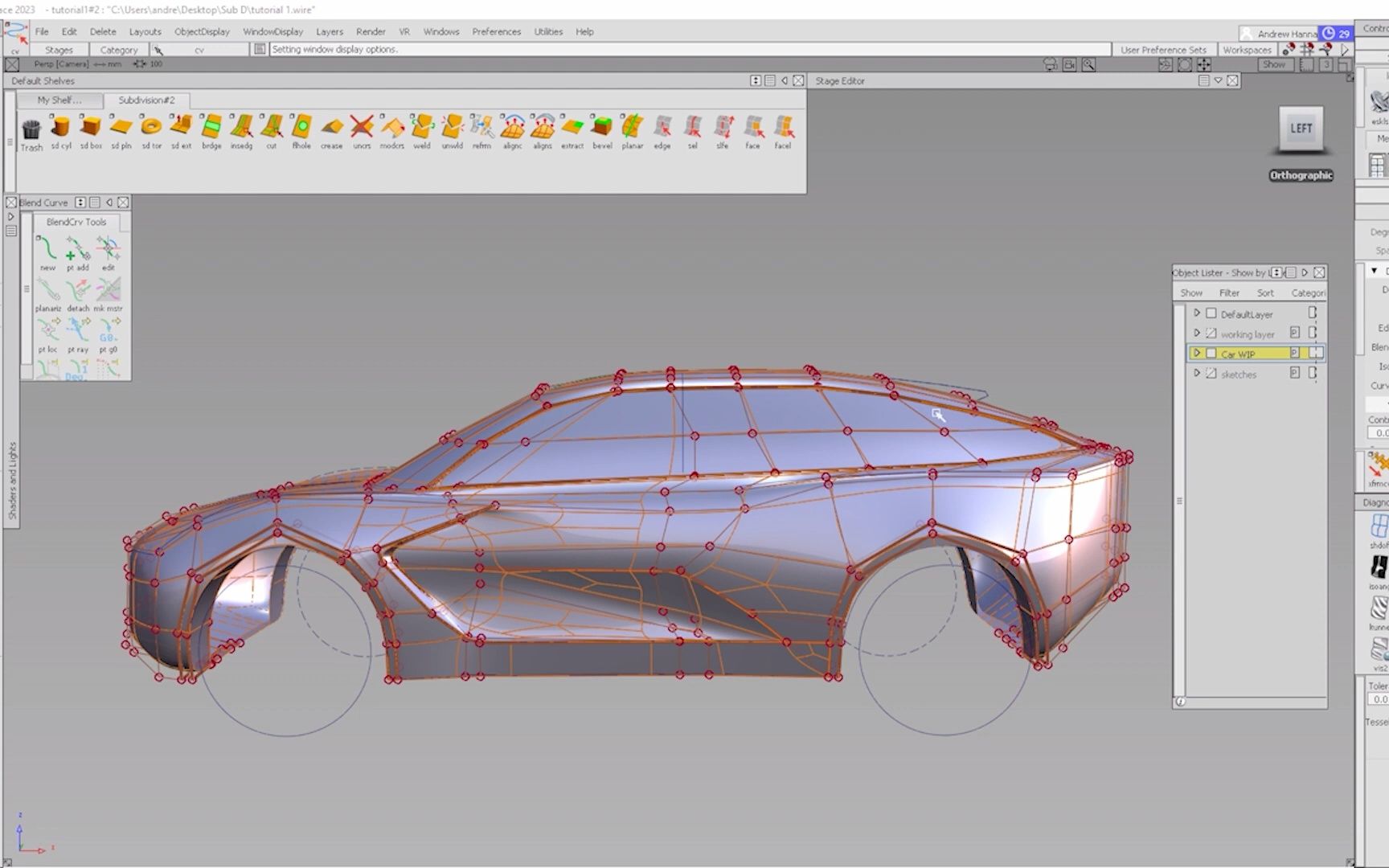Open the Preferences menu
Image resolution: width=1389 pixels, height=868 pixels.
(496, 31)
